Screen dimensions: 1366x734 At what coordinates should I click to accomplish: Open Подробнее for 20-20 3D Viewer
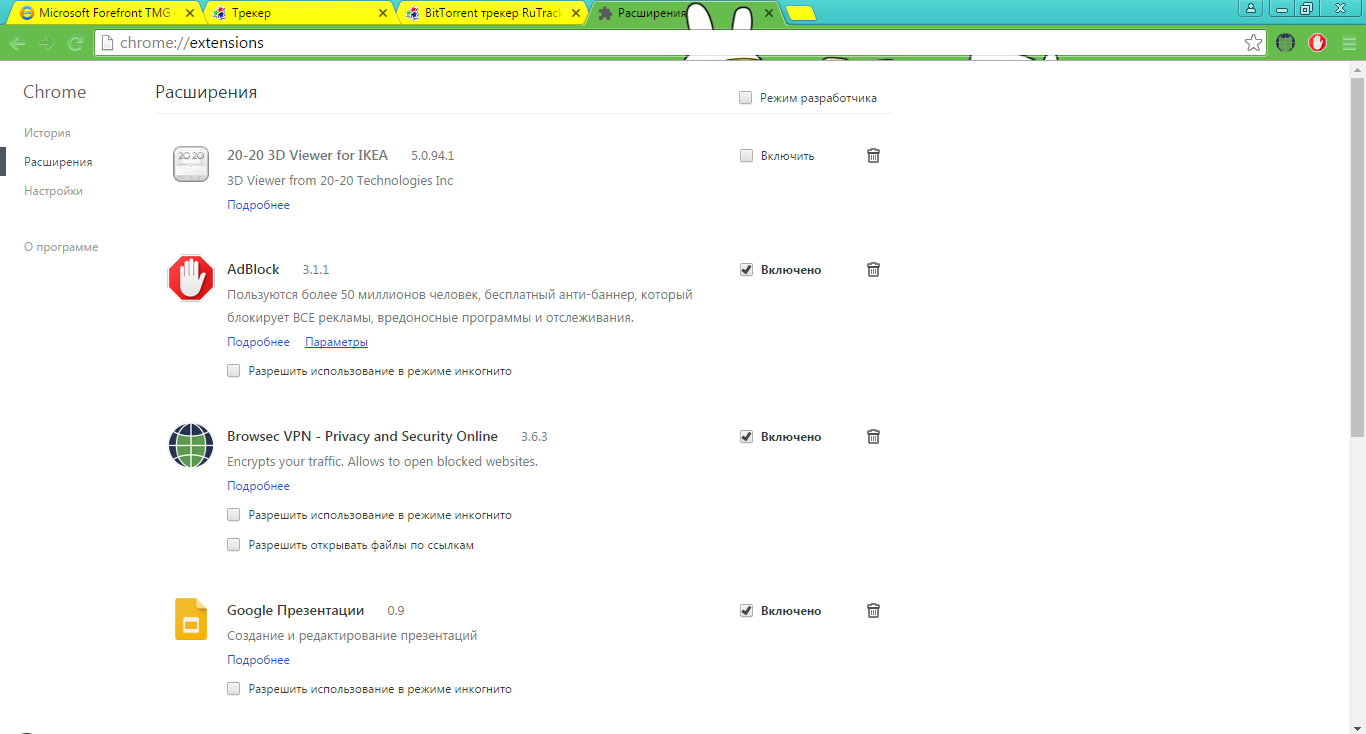point(258,205)
